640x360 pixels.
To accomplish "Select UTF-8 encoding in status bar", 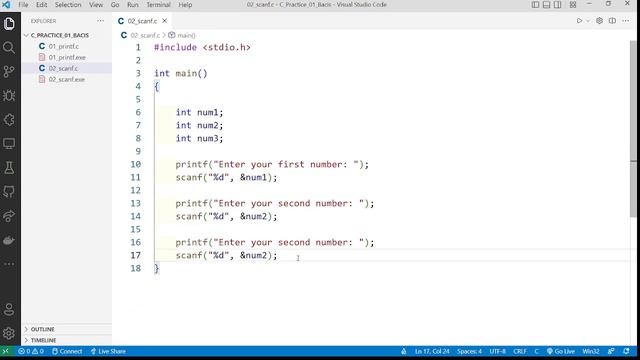I will coord(498,351).
